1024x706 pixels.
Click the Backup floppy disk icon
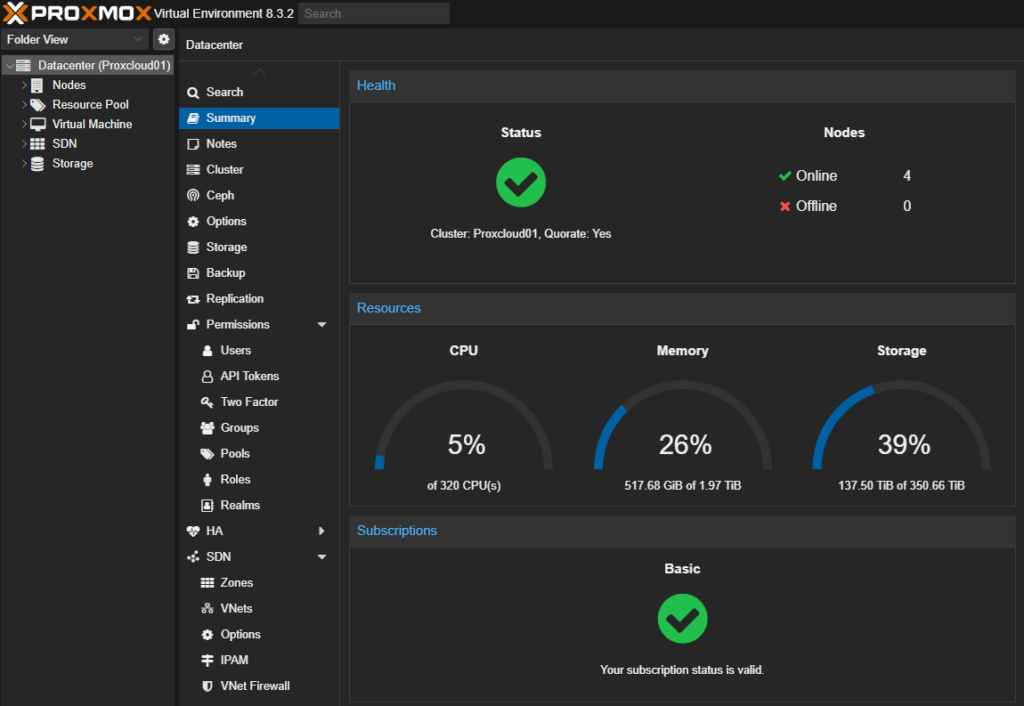pos(194,273)
